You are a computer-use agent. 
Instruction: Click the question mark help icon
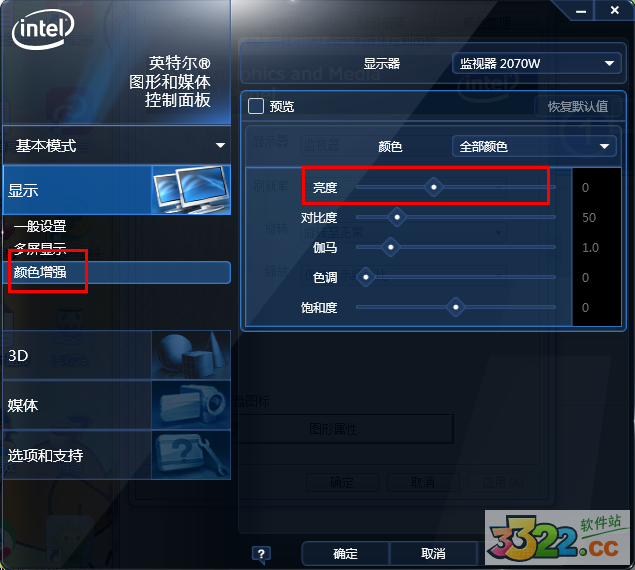[261, 554]
